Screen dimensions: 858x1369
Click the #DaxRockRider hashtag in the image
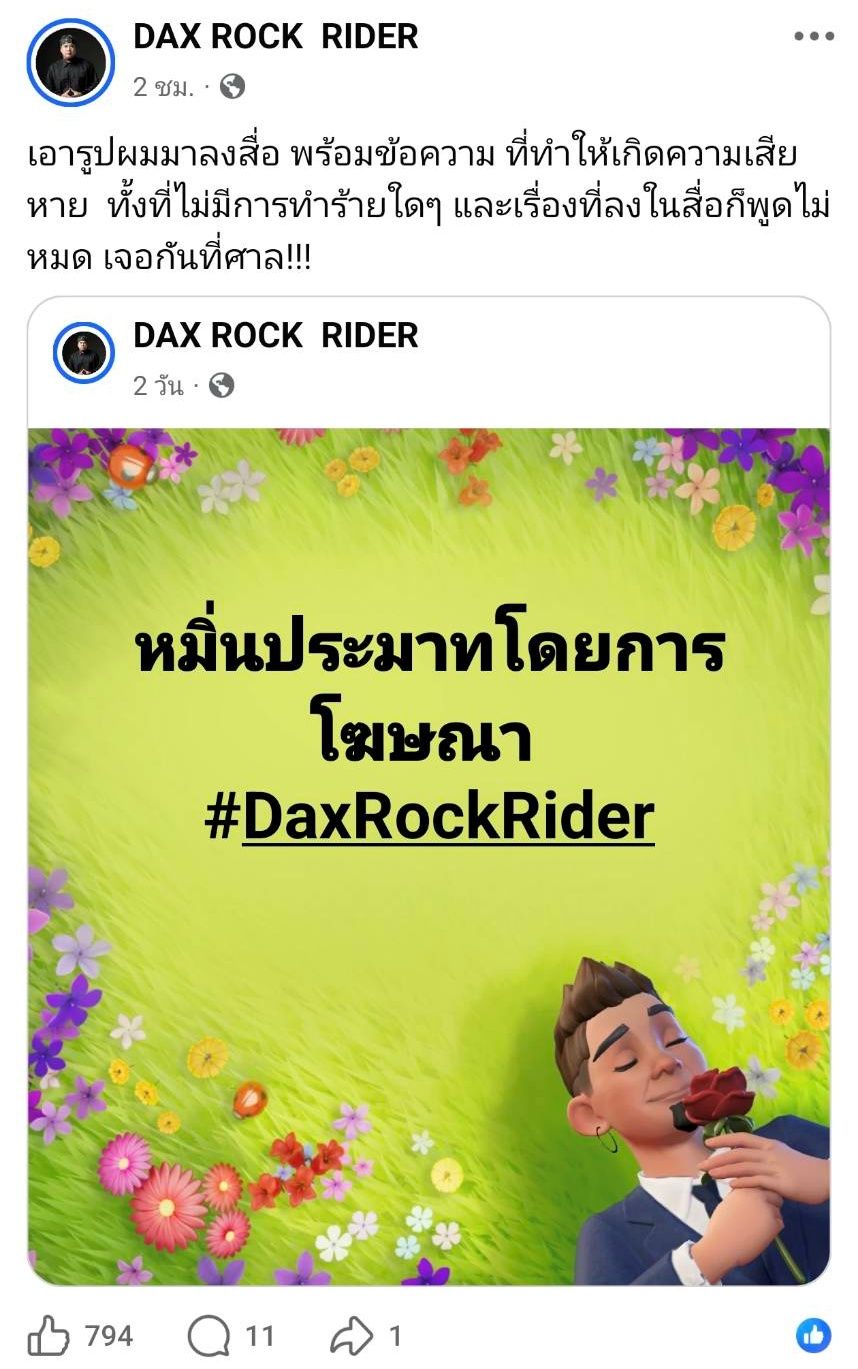(x=429, y=816)
